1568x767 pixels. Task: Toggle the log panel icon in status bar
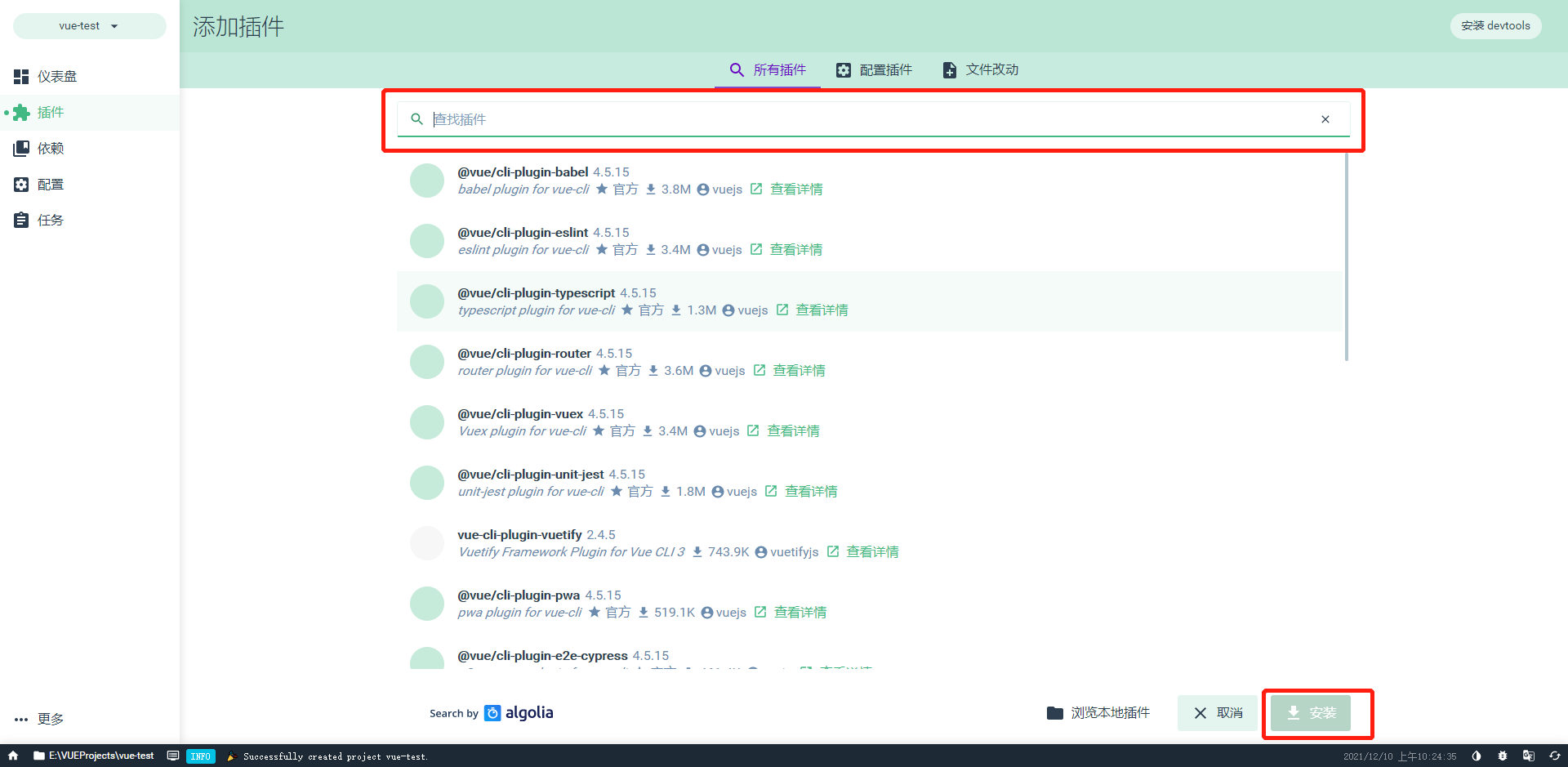173,756
